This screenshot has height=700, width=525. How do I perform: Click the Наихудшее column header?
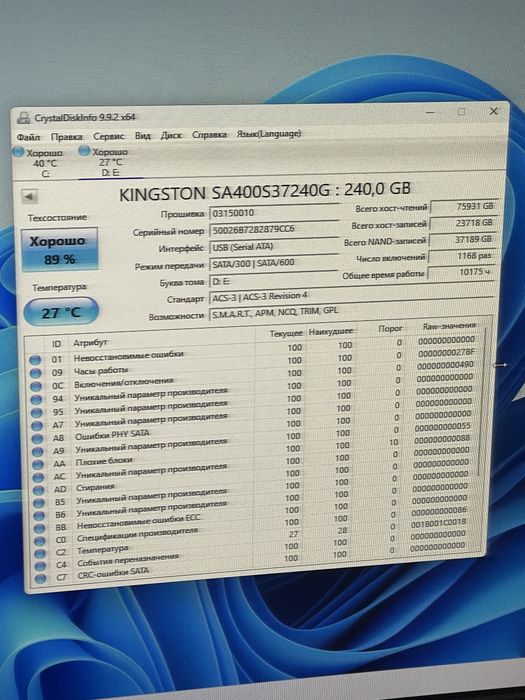click(331, 331)
